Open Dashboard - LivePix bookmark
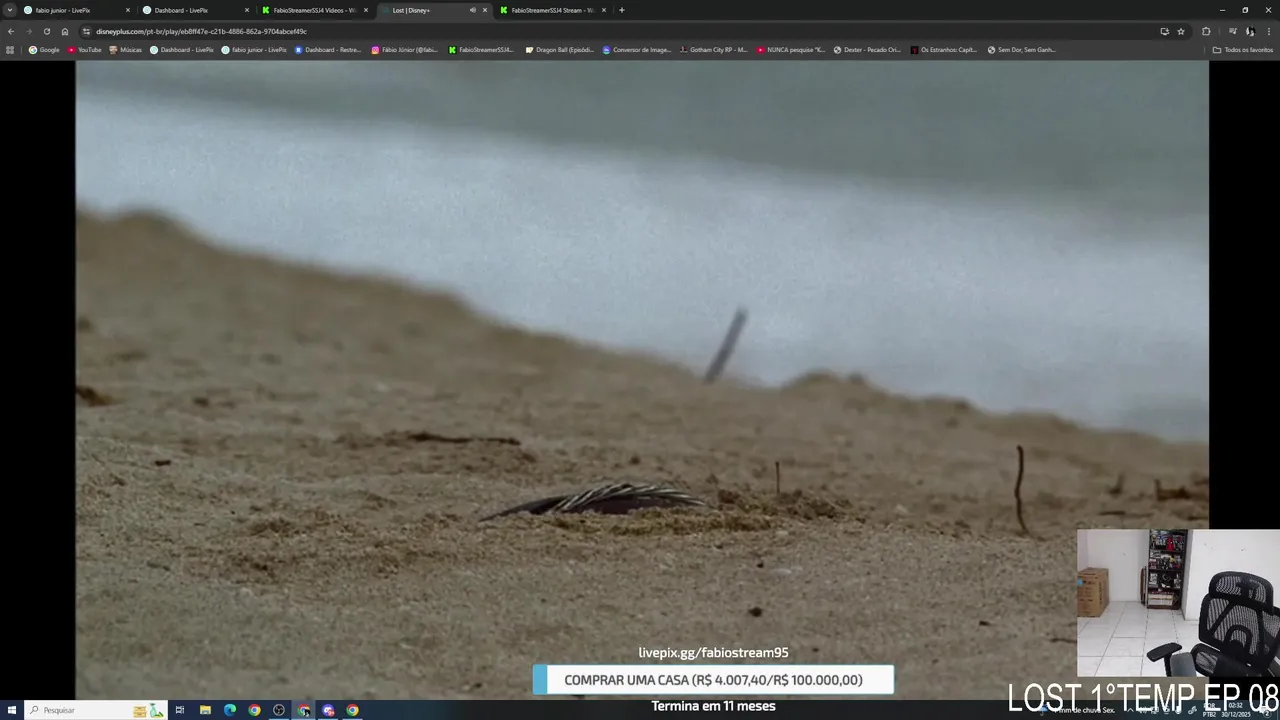 182,50
